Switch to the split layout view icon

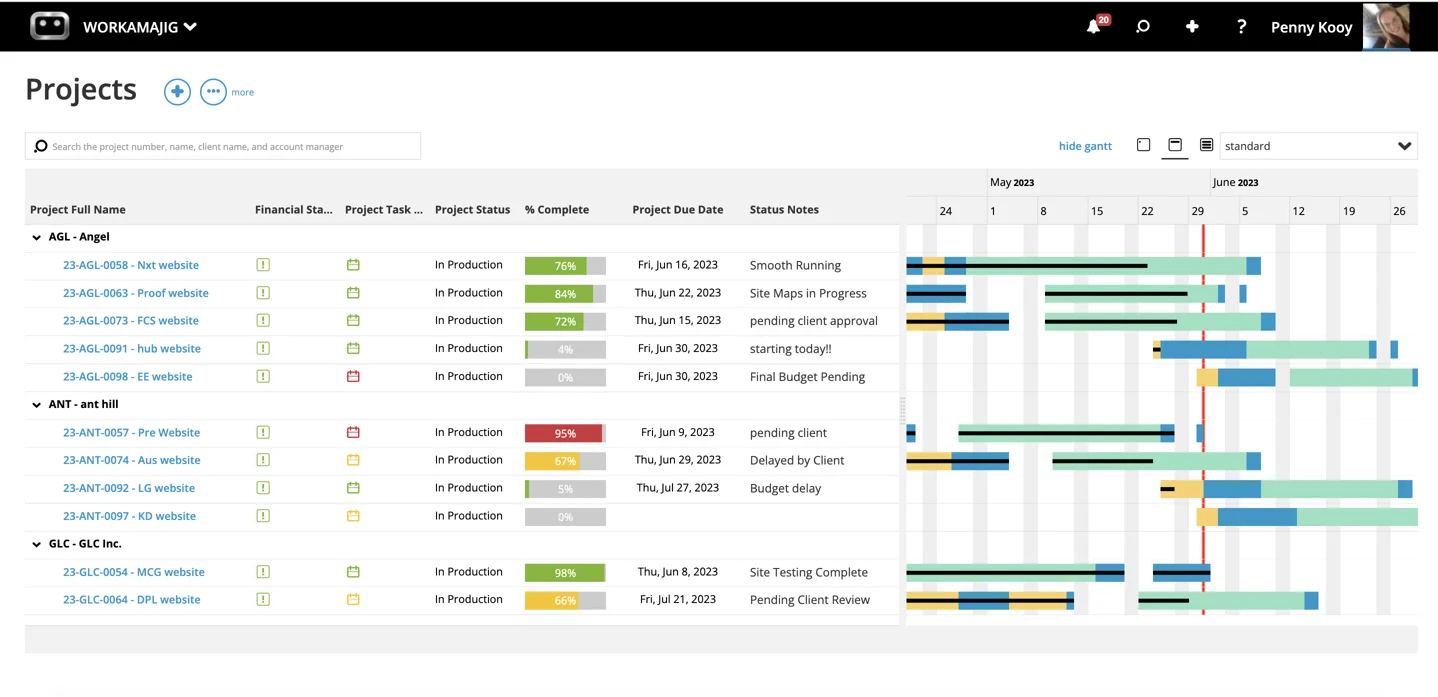point(1175,145)
